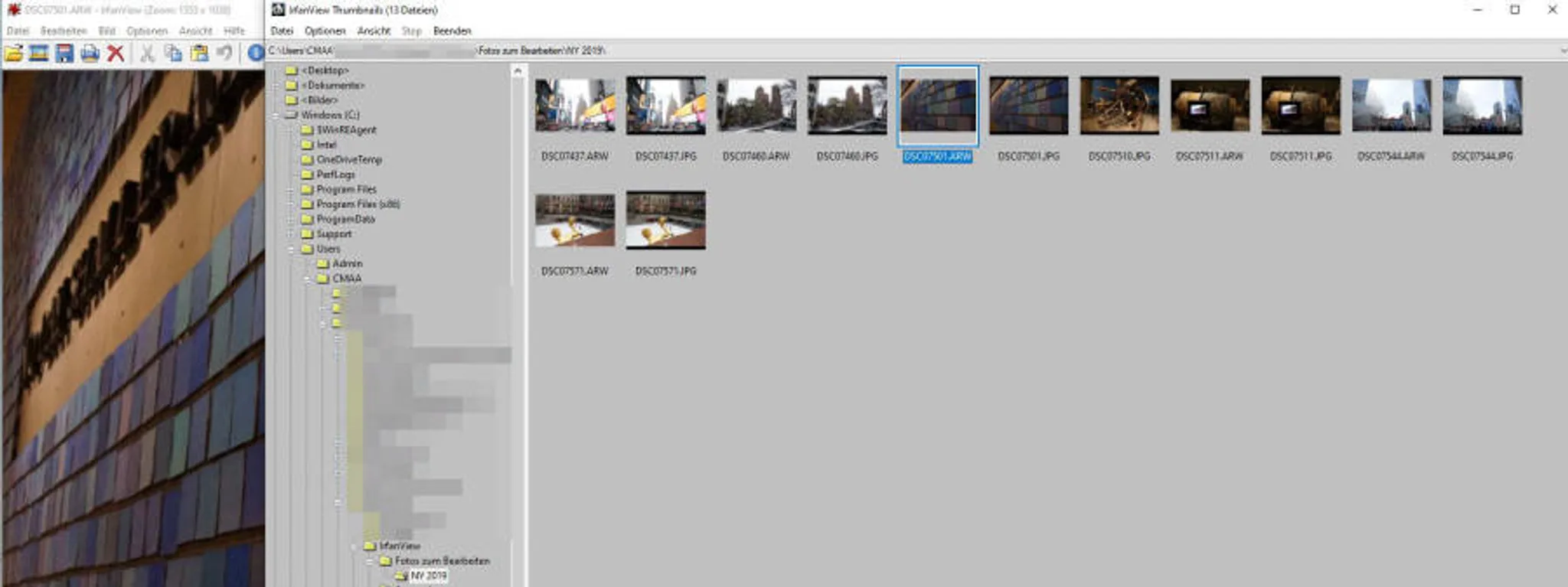Select <Bilder> folder in tree
This screenshot has width=1568, height=587.
[320, 100]
